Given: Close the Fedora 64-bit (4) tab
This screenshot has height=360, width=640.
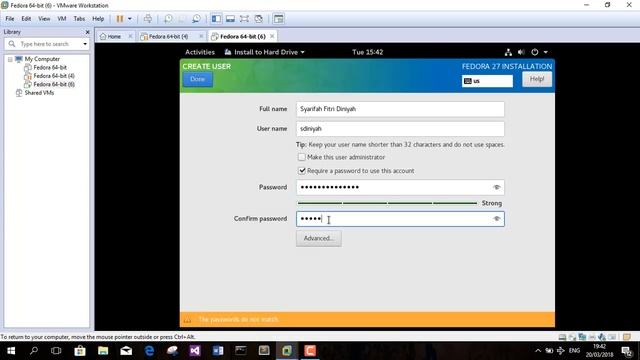Looking at the screenshot, I should pyautogui.click(x=201, y=36).
